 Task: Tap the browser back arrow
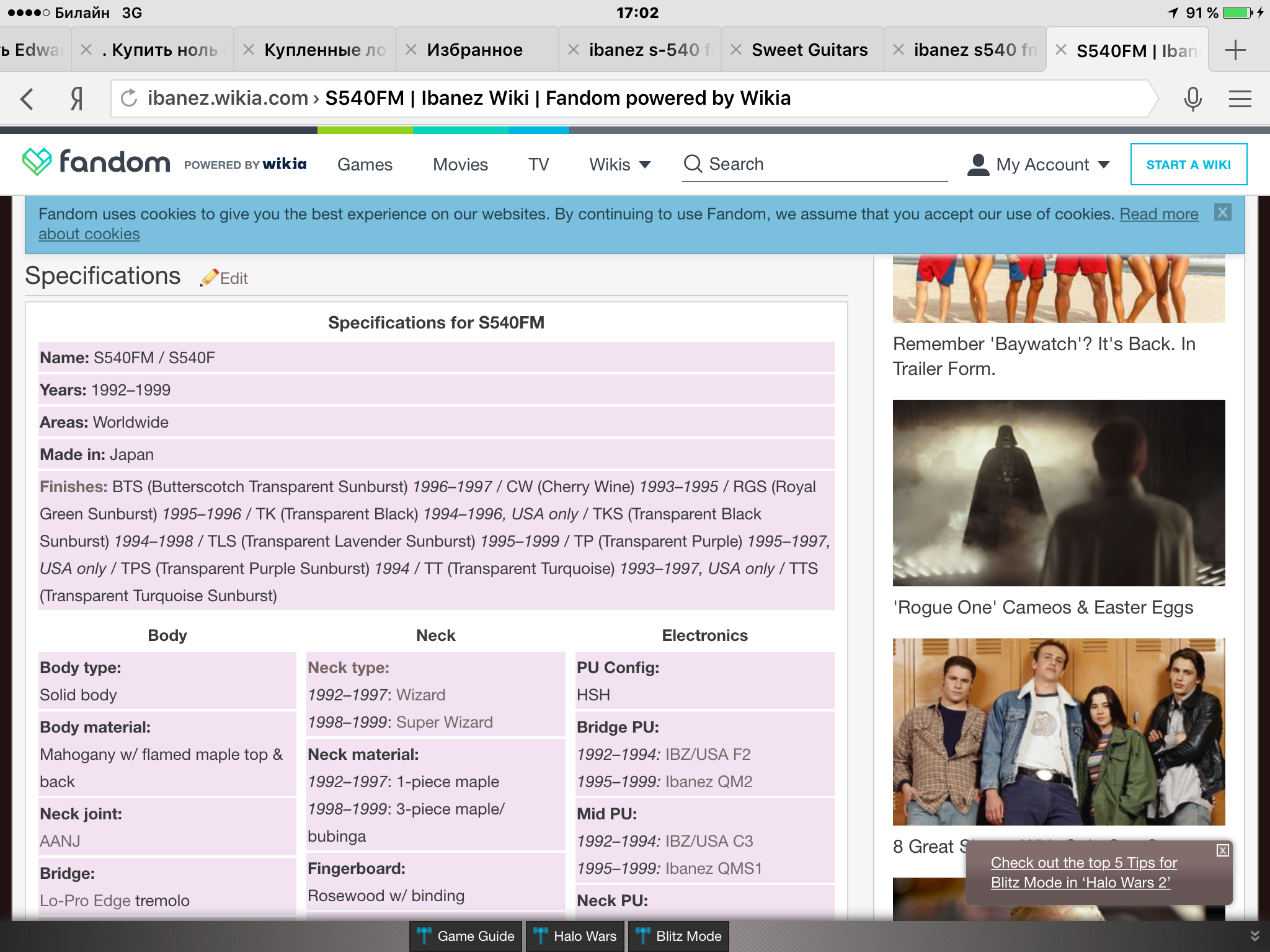point(27,99)
